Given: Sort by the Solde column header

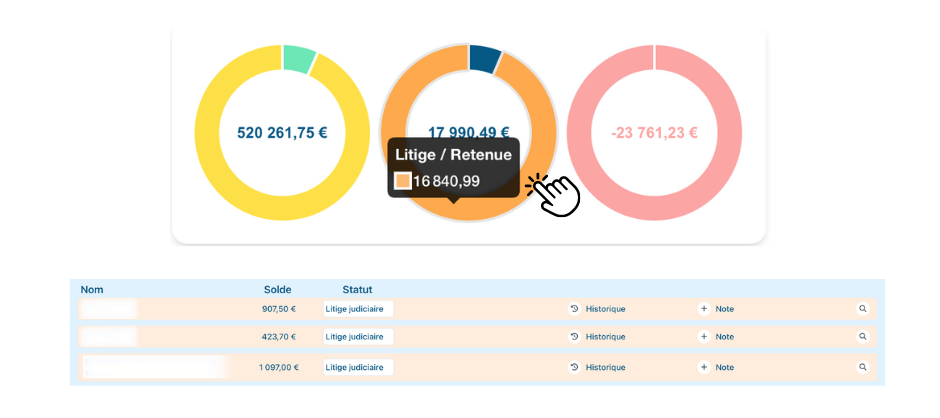Looking at the screenshot, I should coord(277,290).
